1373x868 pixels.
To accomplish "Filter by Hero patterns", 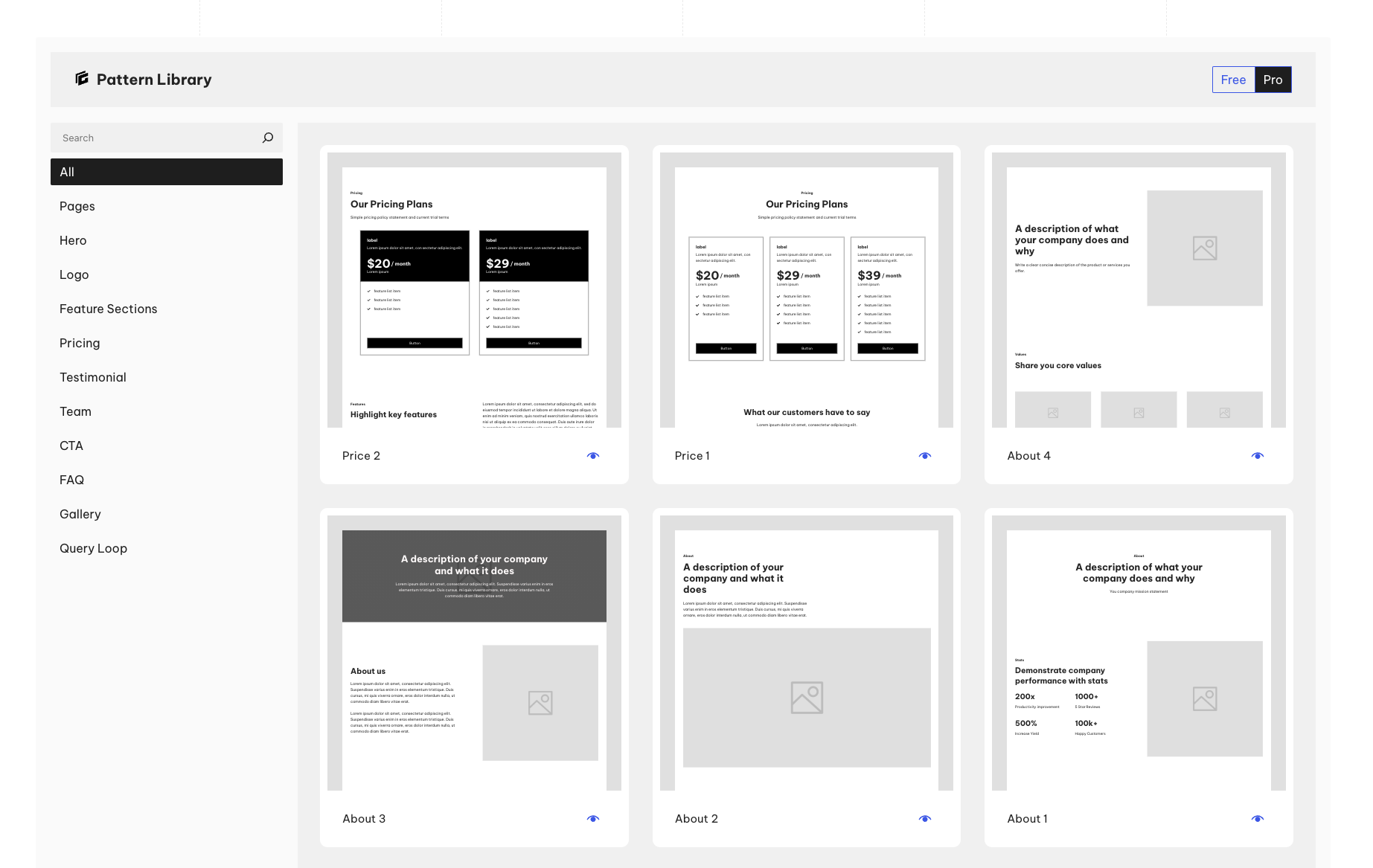I will point(73,240).
